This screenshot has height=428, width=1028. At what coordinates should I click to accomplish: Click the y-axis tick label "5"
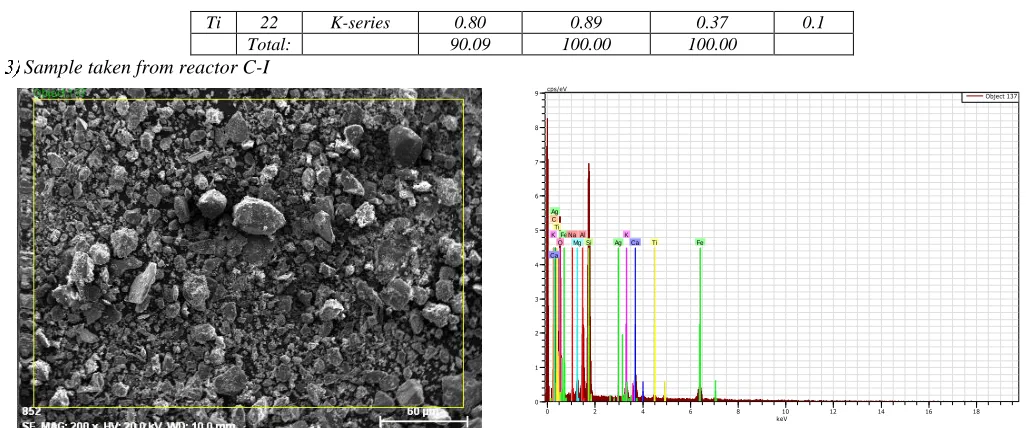536,230
